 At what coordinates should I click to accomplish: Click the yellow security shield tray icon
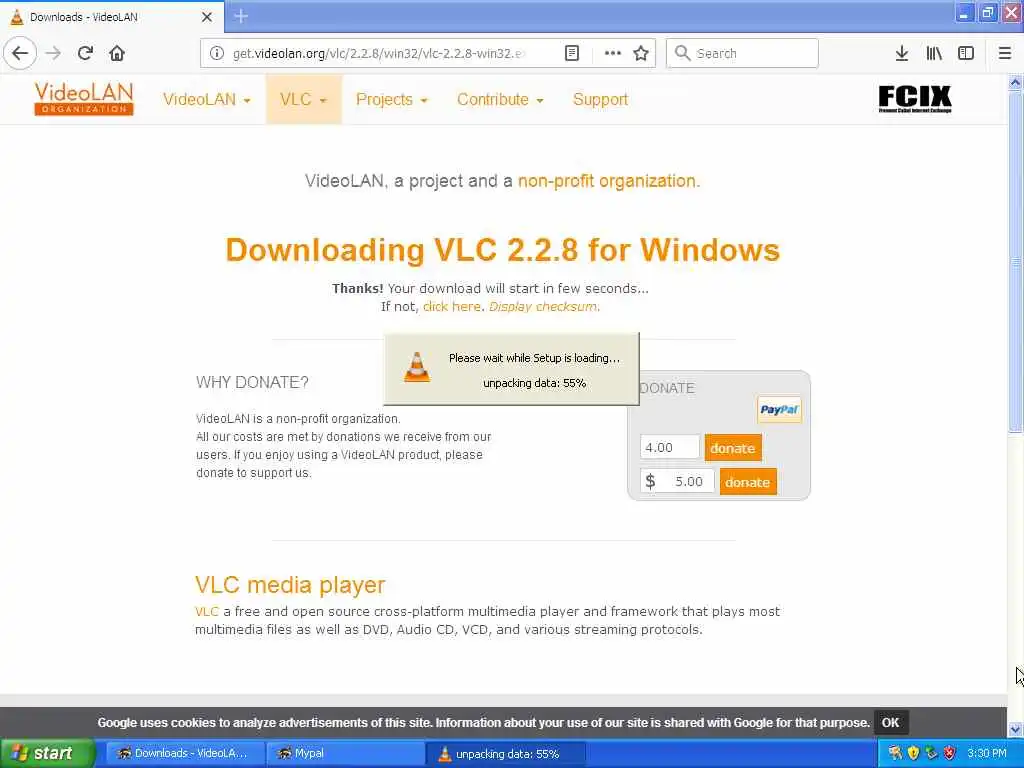pos(913,753)
